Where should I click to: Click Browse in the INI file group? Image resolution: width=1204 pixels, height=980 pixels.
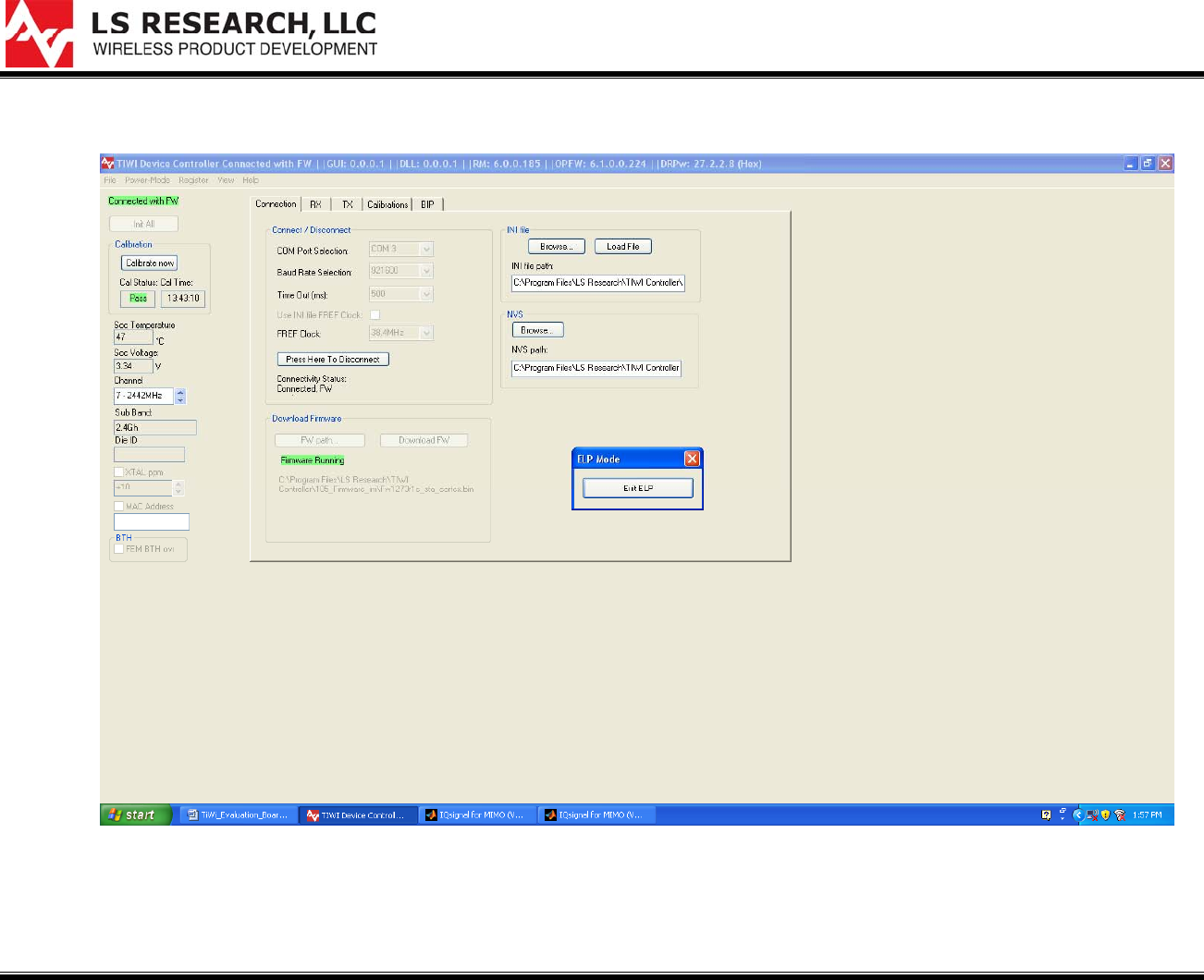pyautogui.click(x=557, y=247)
